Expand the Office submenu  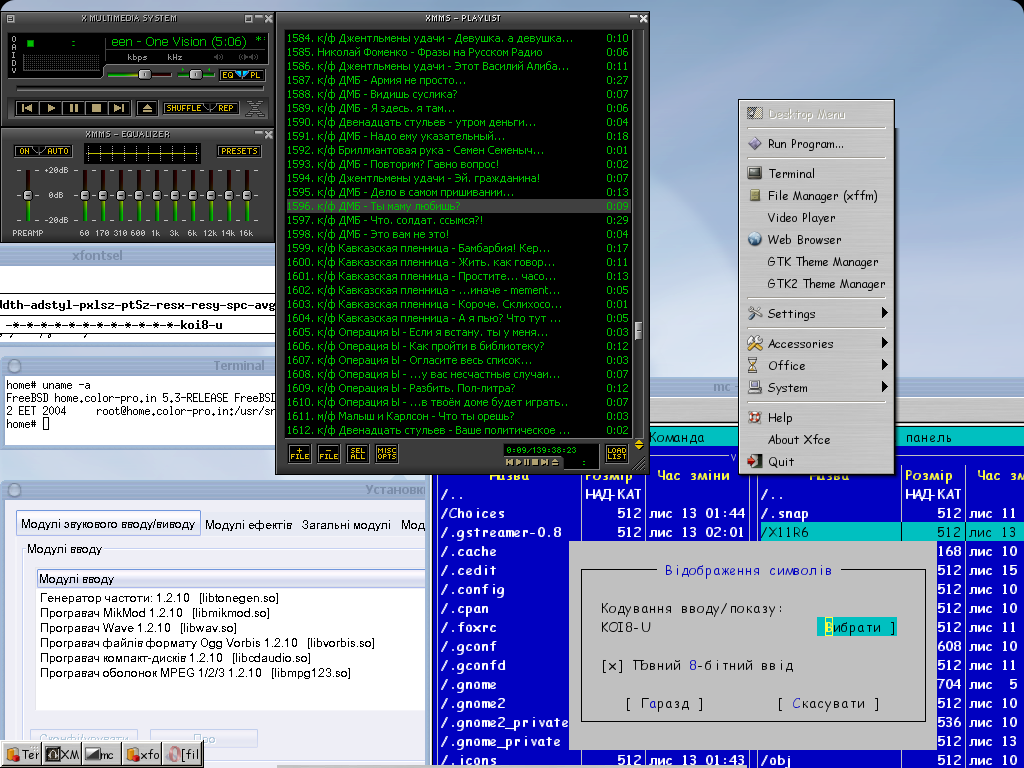(816, 366)
